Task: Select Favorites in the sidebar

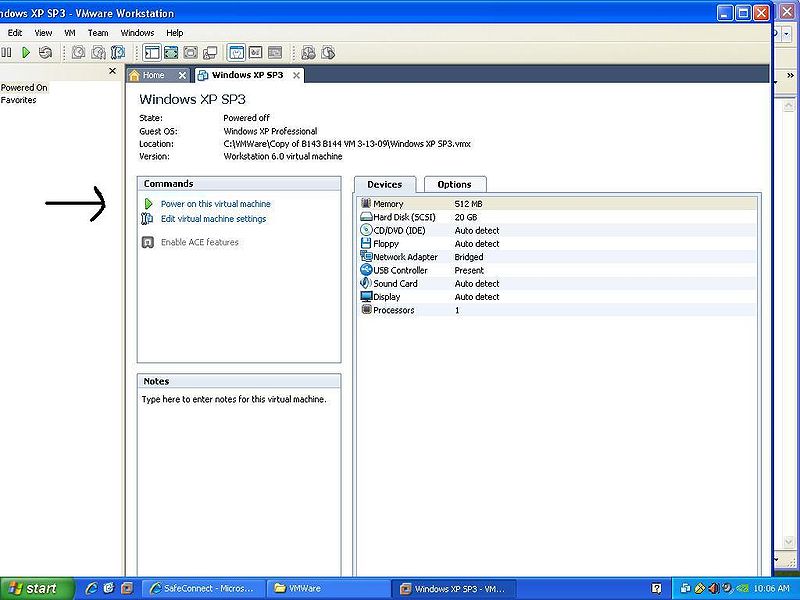Action: tap(18, 100)
